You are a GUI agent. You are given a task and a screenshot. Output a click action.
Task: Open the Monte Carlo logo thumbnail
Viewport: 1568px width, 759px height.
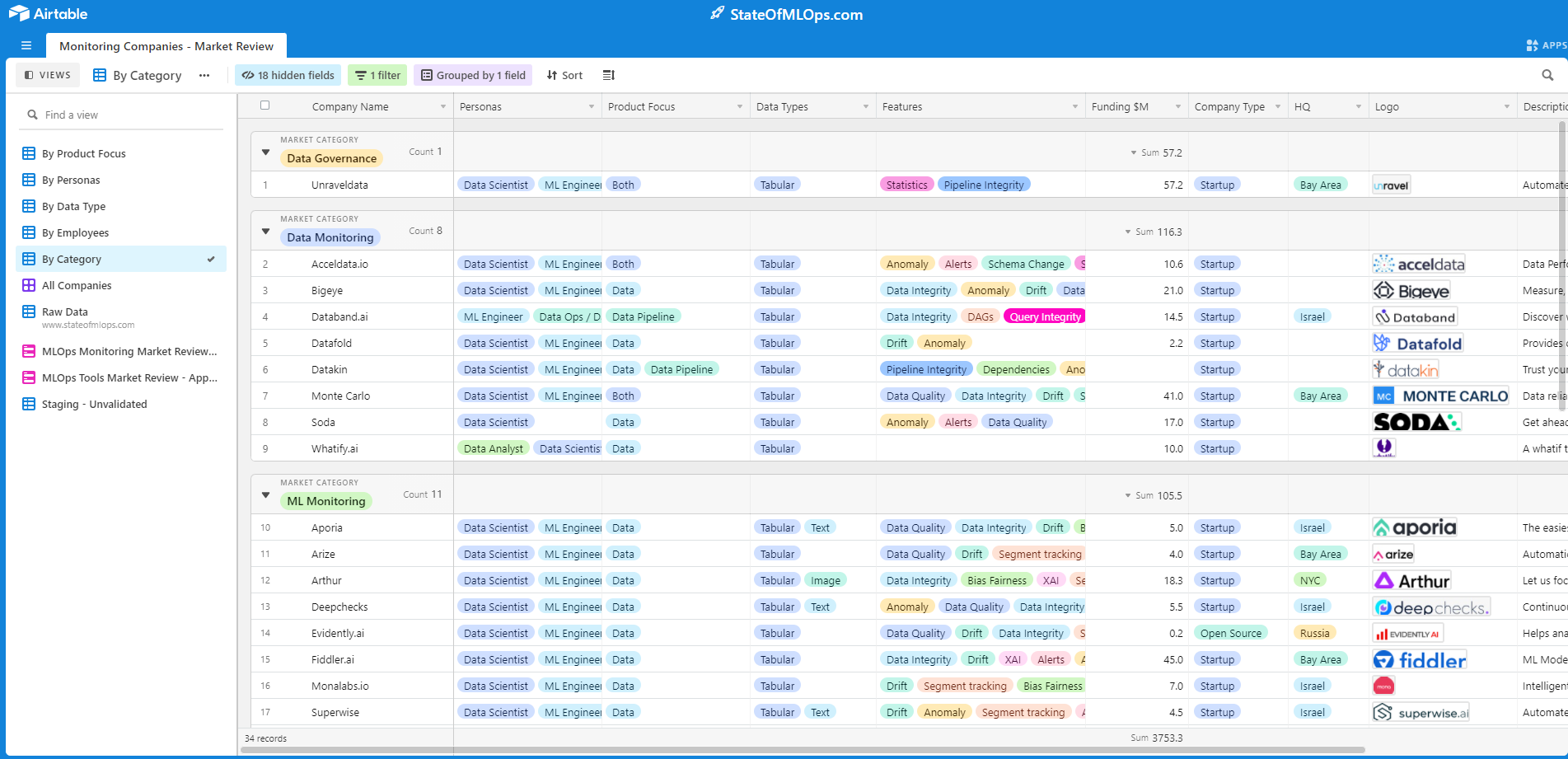tap(1441, 396)
